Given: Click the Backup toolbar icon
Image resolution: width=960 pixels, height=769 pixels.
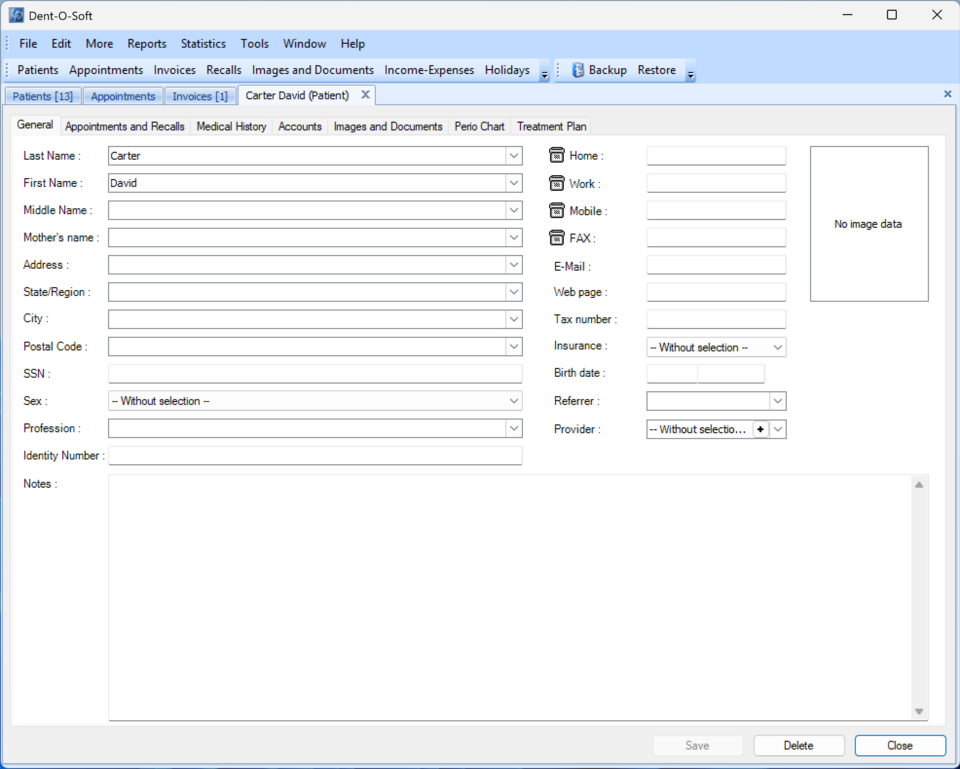Looking at the screenshot, I should pos(578,71).
